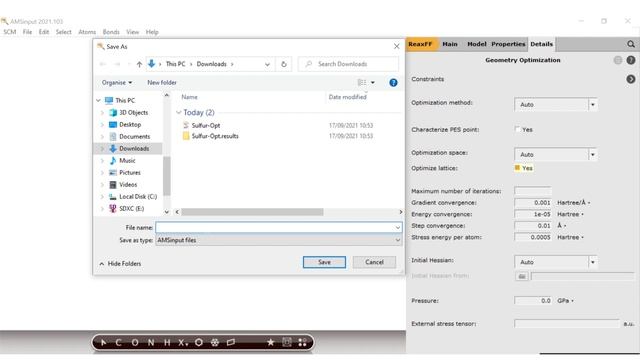Click the gear-shaped tool in the bottom toolbar
Image resolution: width=640 pixels, height=360 pixels.
(215, 342)
